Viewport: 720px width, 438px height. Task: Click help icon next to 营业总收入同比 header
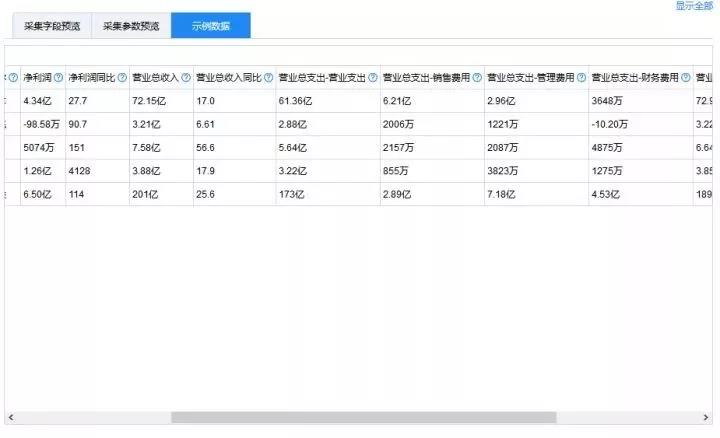269,78
